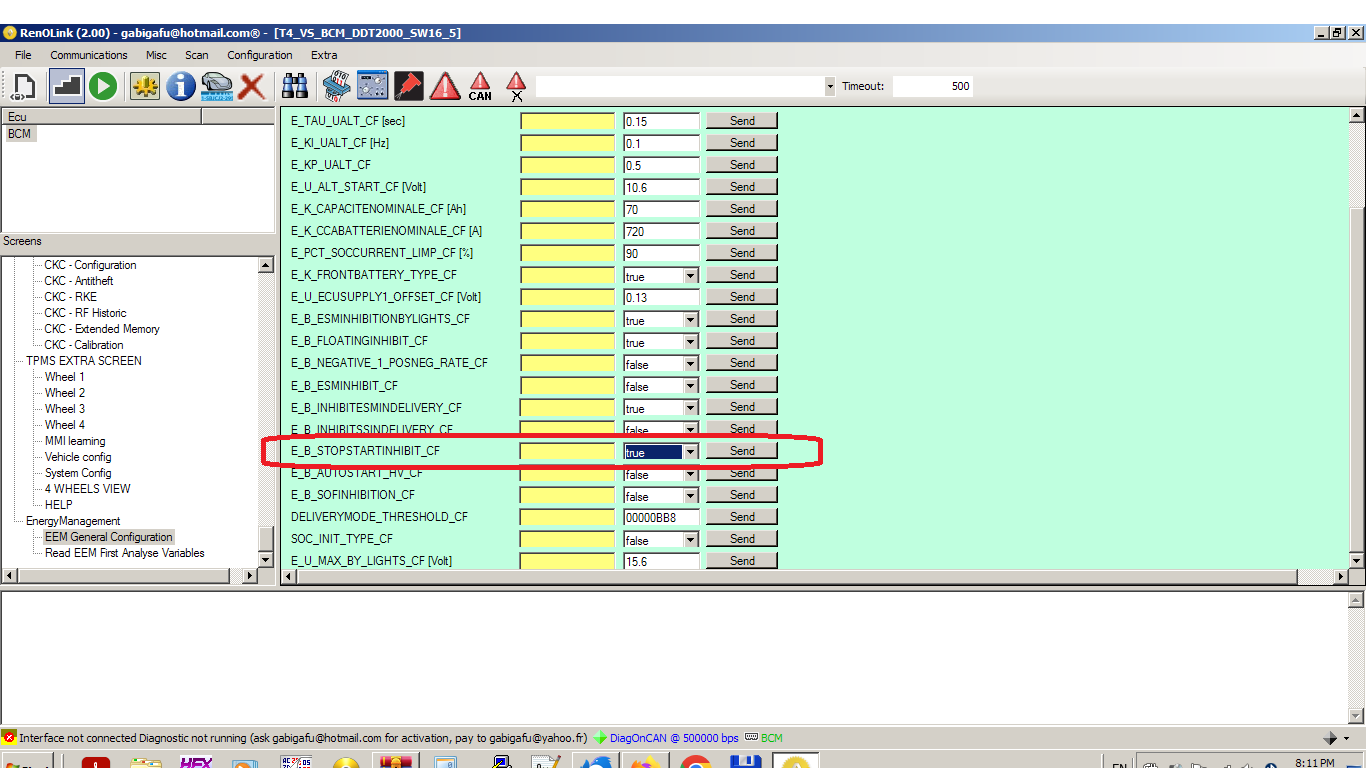
Task: Show info with the blue information icon
Action: pyautogui.click(x=181, y=86)
